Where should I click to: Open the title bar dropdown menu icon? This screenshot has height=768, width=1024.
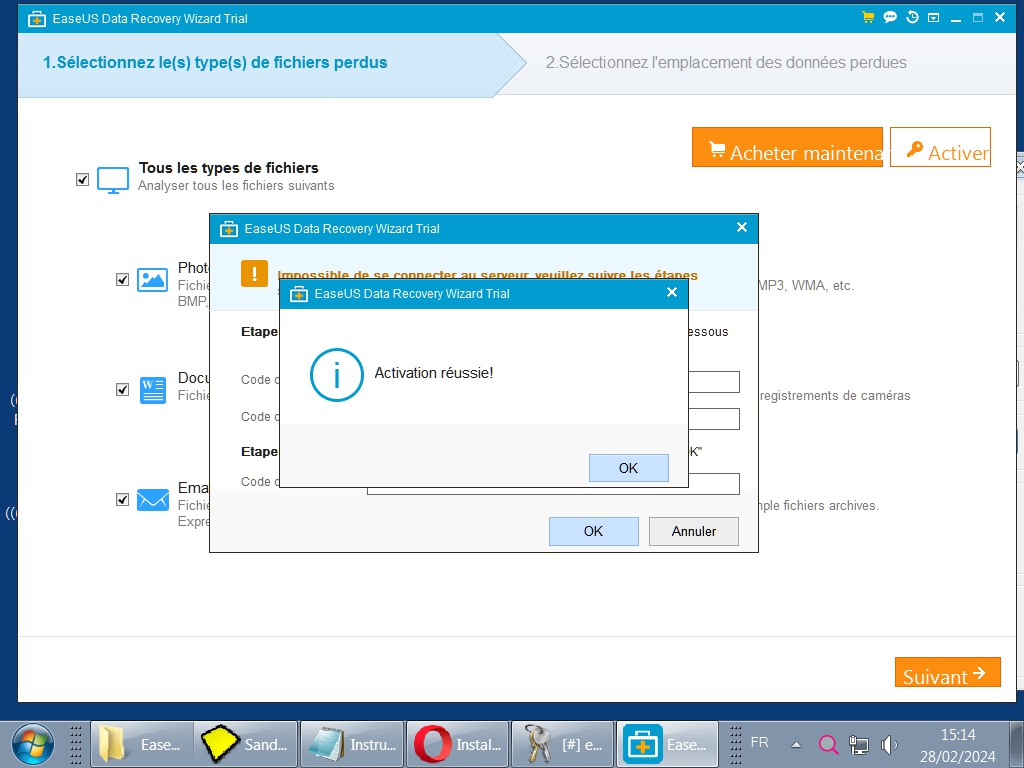click(934, 18)
